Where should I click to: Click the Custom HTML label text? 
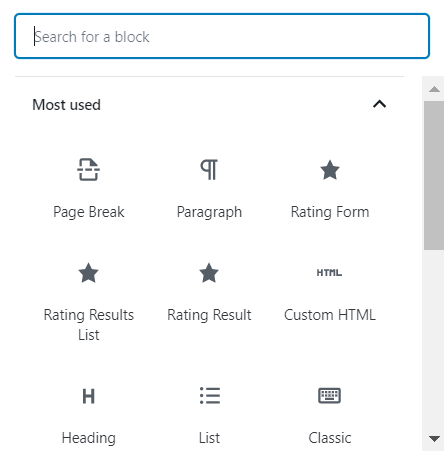click(x=330, y=315)
